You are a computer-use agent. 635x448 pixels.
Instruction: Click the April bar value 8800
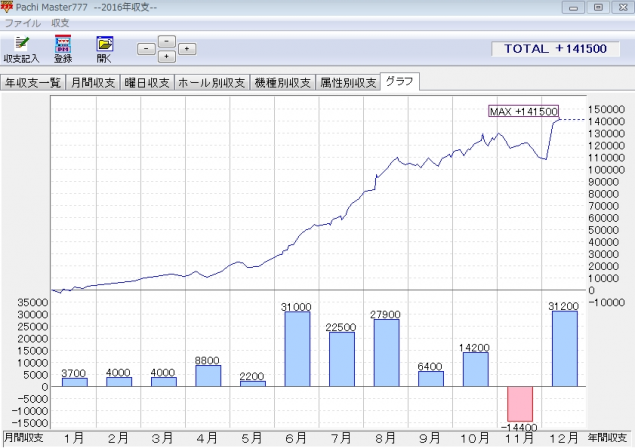pyautogui.click(x=207, y=360)
